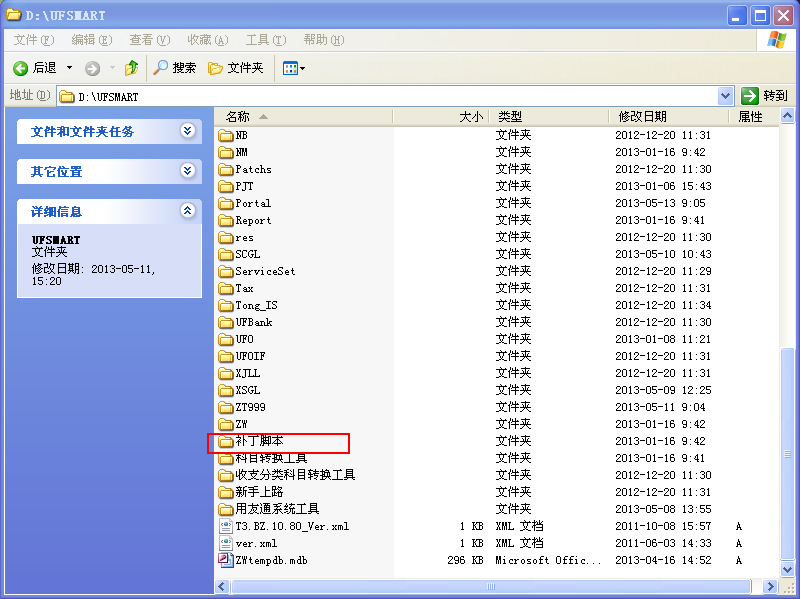Open the 文件(F) menu
Viewport: 800px width, 599px height.
tap(34, 40)
